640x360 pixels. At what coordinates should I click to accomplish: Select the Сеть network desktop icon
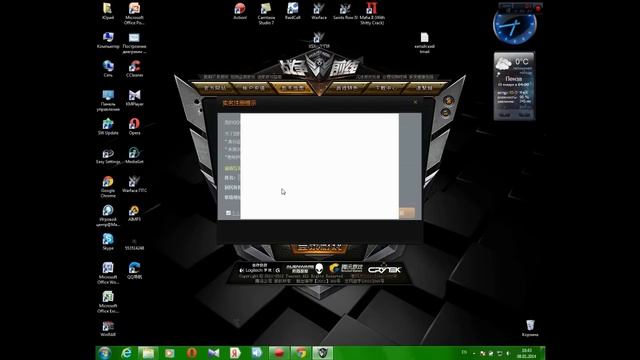click(x=108, y=69)
